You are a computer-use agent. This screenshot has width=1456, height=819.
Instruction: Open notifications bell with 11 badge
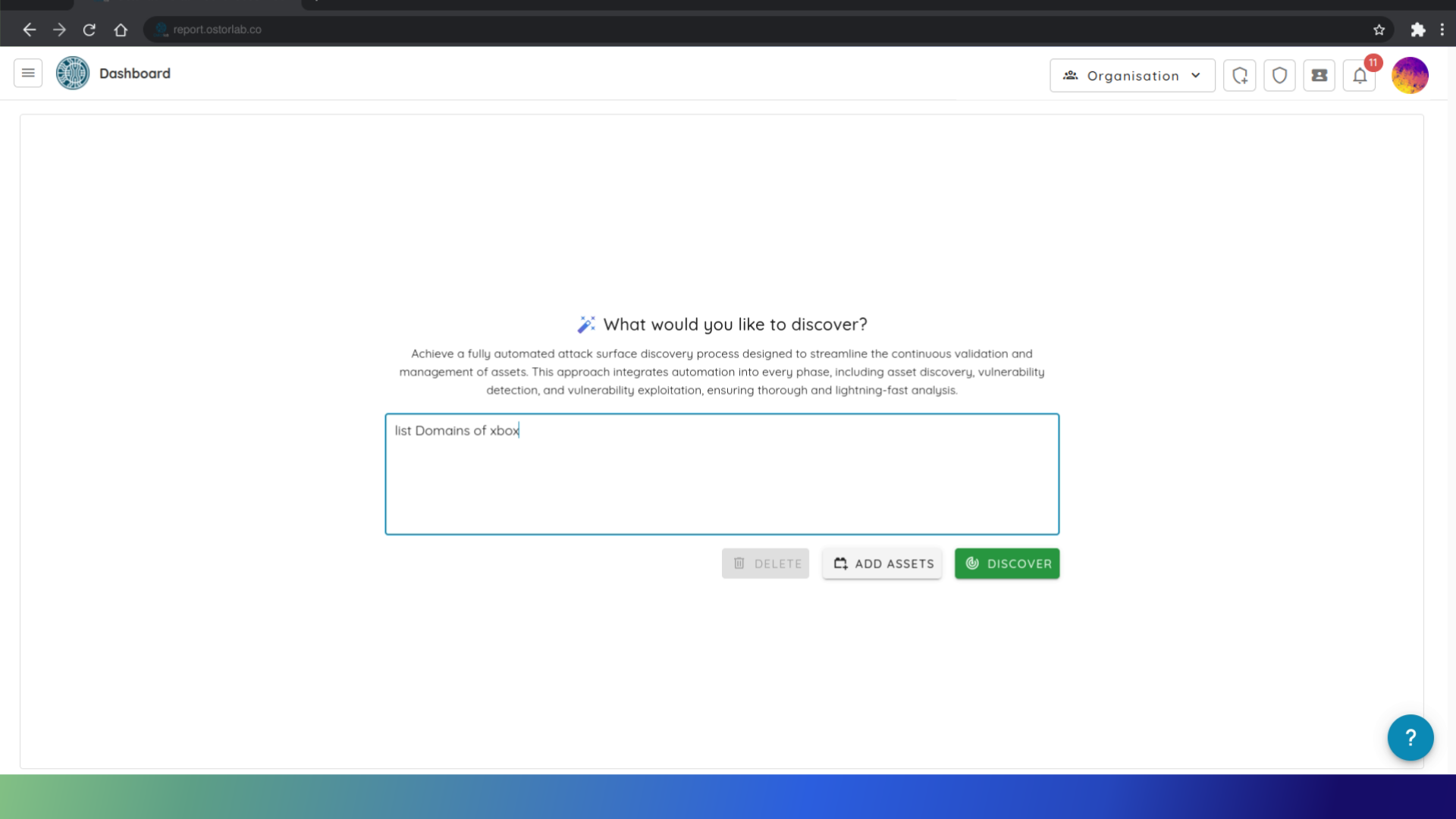(x=1360, y=76)
